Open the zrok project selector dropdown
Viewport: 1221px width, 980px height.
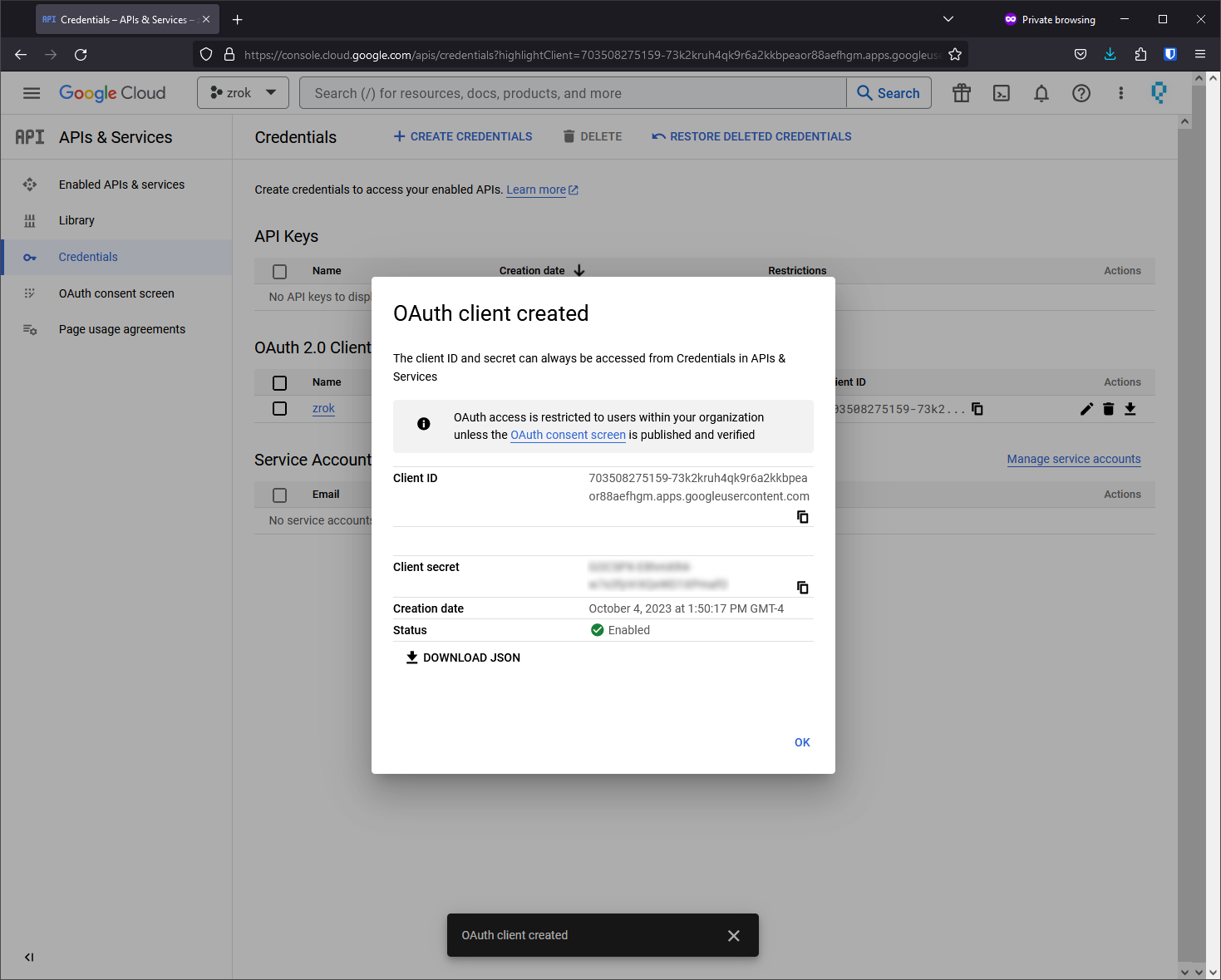tap(243, 93)
